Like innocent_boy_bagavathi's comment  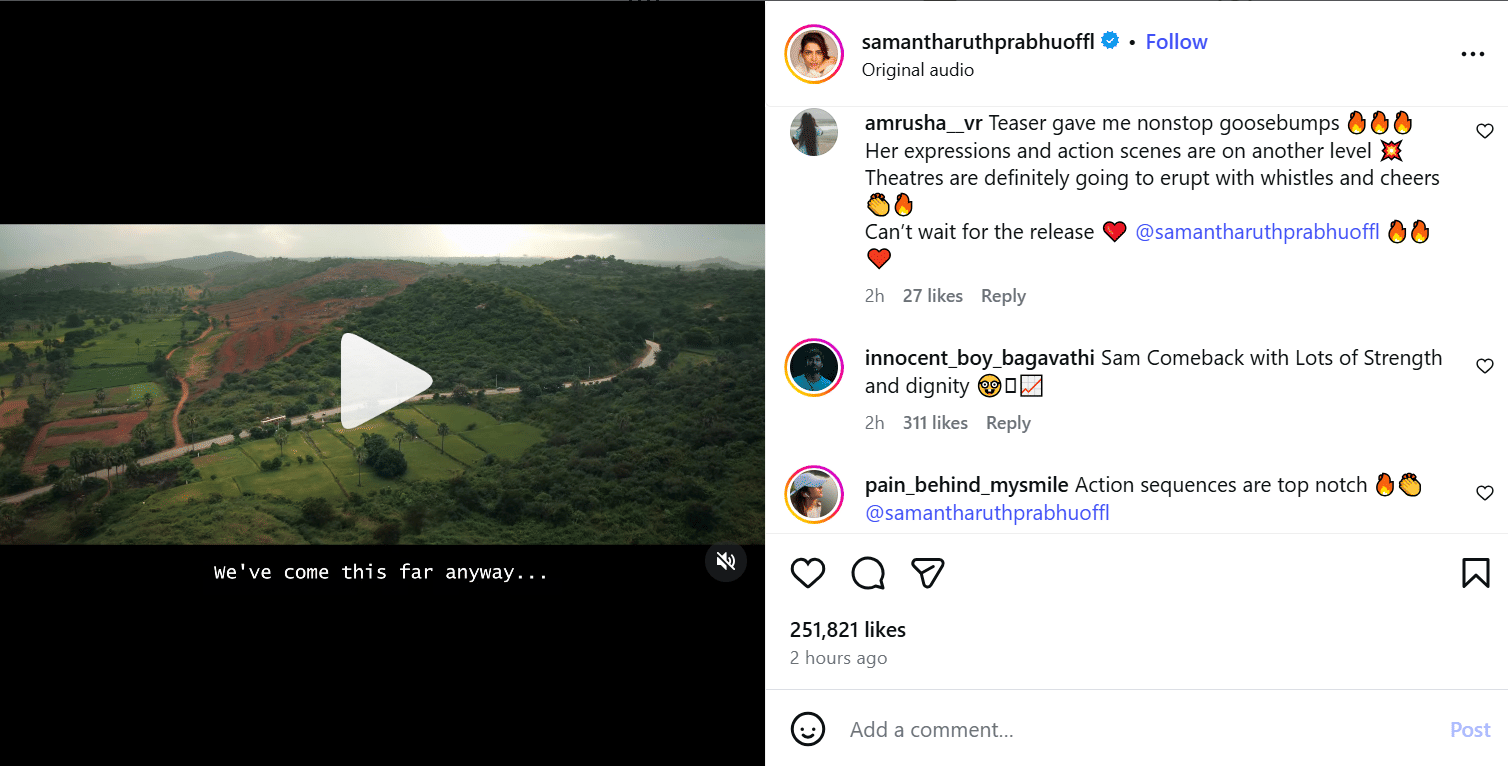pos(1485,366)
